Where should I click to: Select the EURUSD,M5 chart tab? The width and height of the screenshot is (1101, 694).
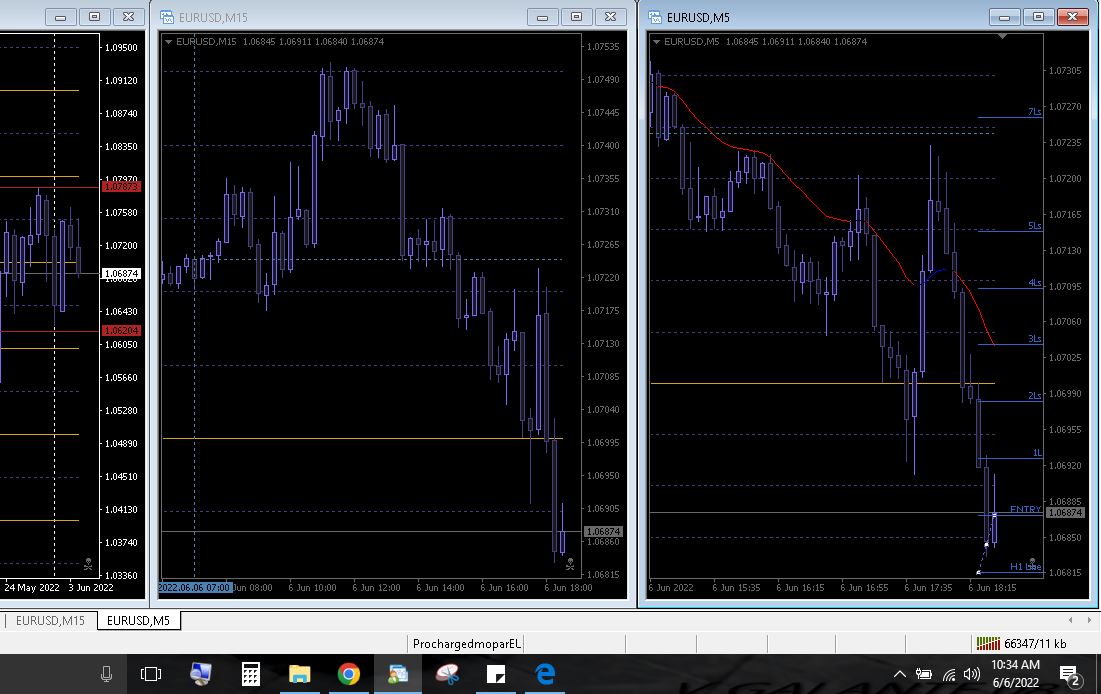click(x=138, y=621)
